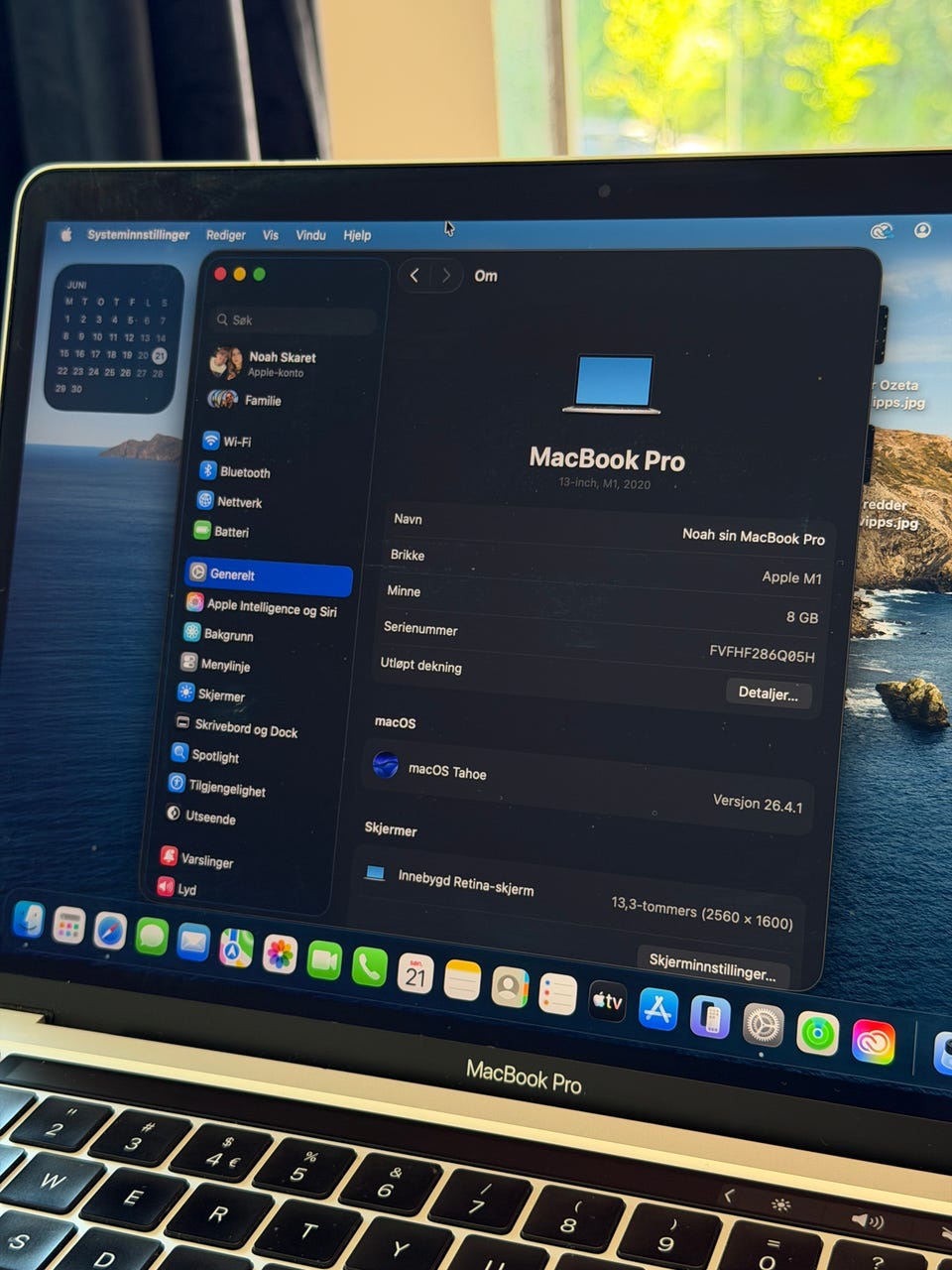Open Skrivebord og Dock settings
This screenshot has width=952, height=1270.
point(236,728)
